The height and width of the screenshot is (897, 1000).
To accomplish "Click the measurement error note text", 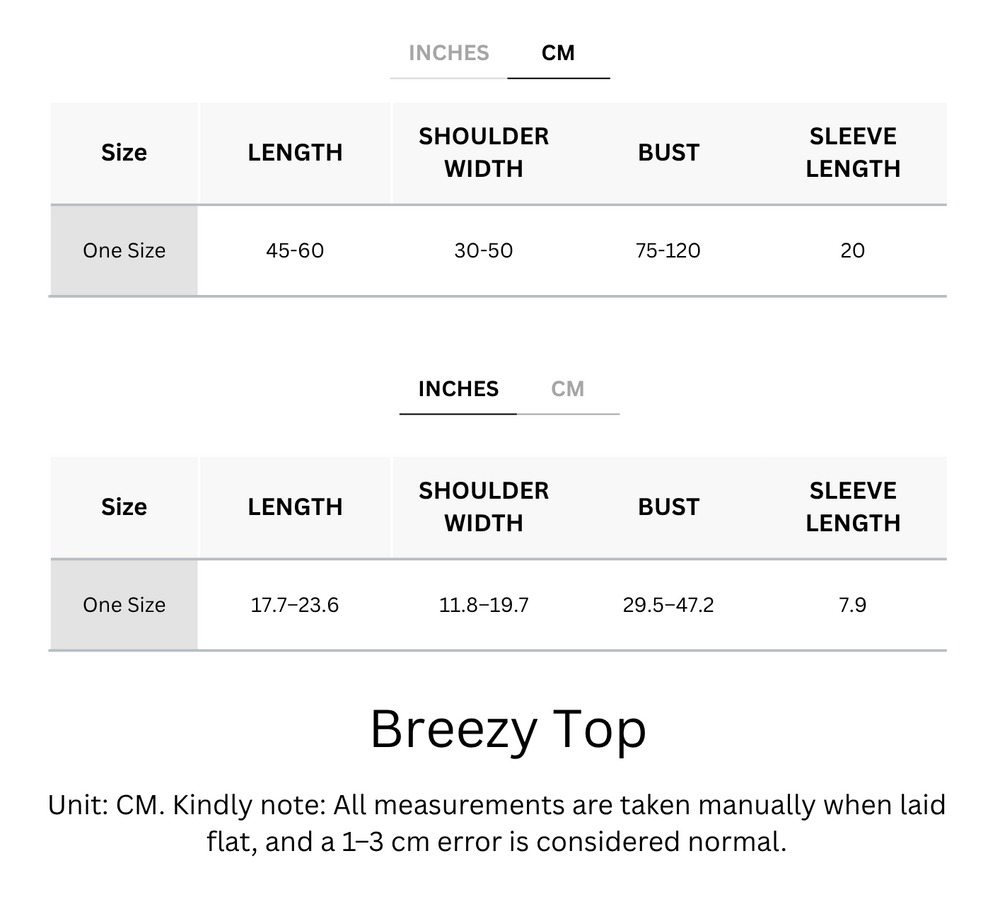I will (x=497, y=823).
